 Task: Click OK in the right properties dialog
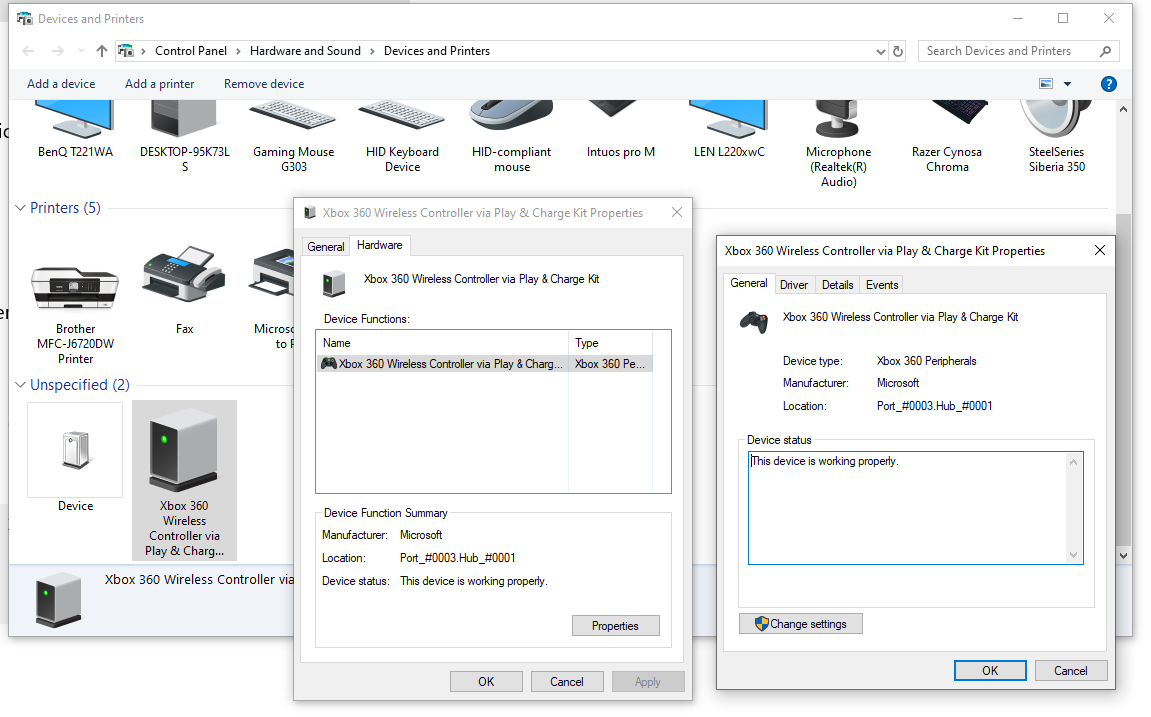point(990,670)
